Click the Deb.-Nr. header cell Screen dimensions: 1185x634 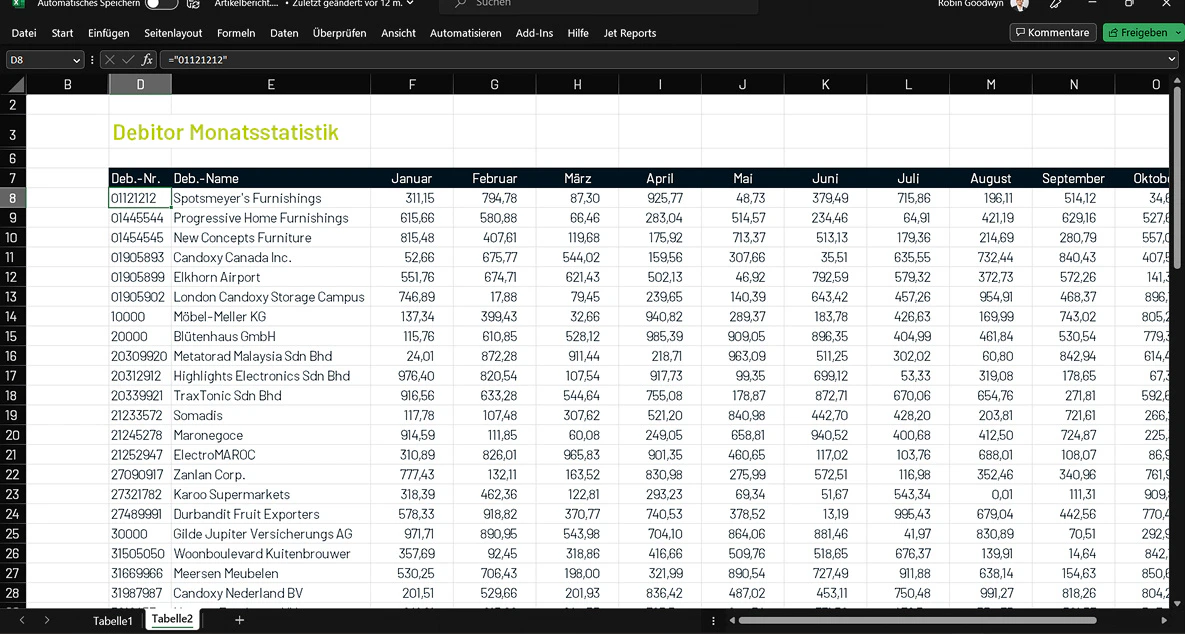point(141,178)
